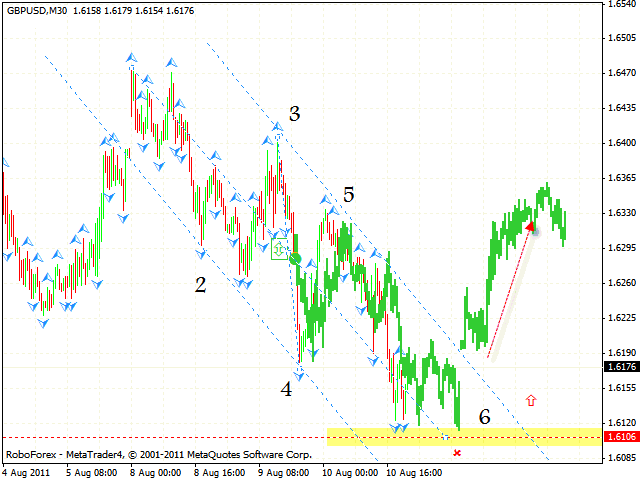640x480 pixels.
Task: Select the red dashed forecast arrow line
Action: (x=508, y=292)
